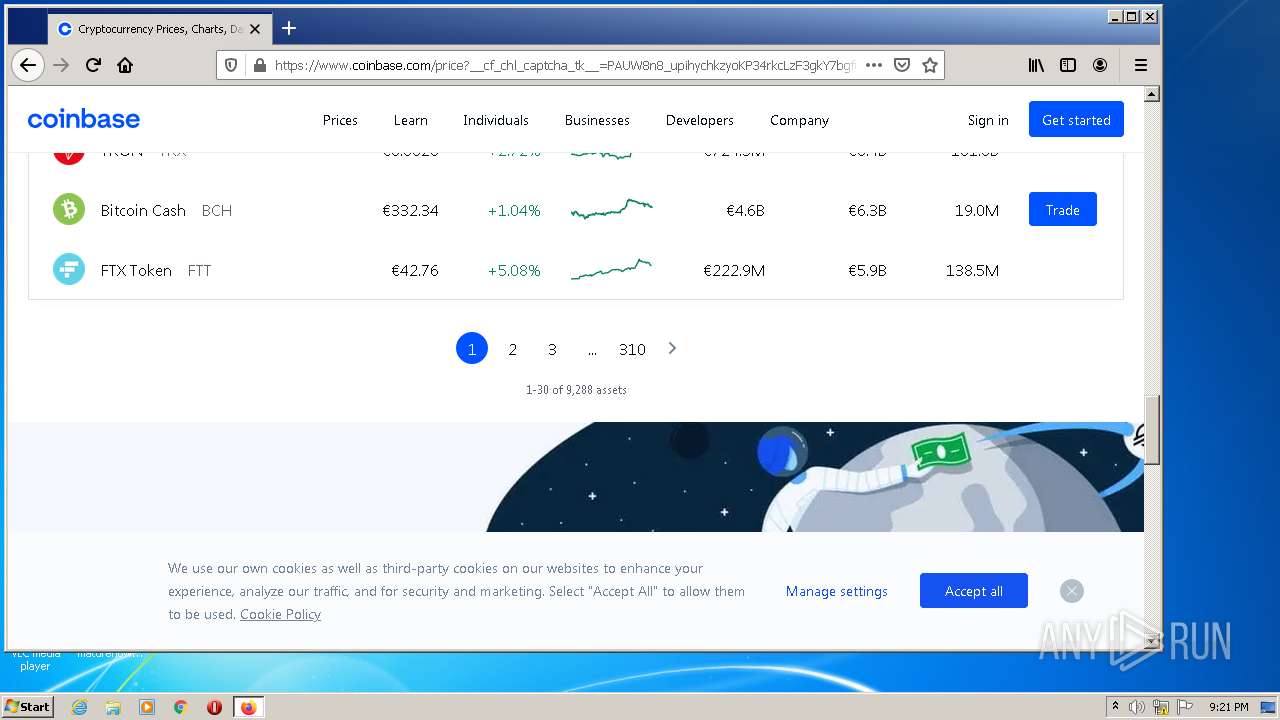Image resolution: width=1280 pixels, height=720 pixels.
Task: Open the Bitcoin Cash asset name
Action: click(x=143, y=210)
